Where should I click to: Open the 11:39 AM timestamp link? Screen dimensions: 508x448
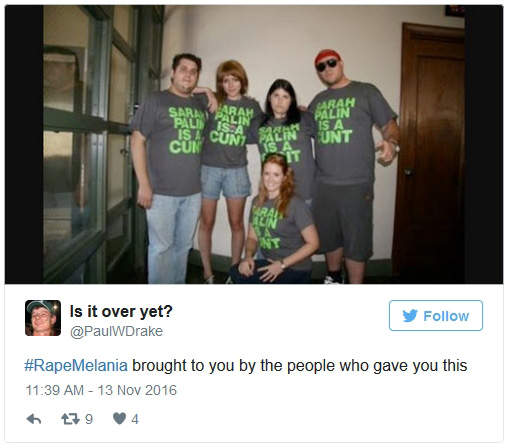tap(55, 390)
